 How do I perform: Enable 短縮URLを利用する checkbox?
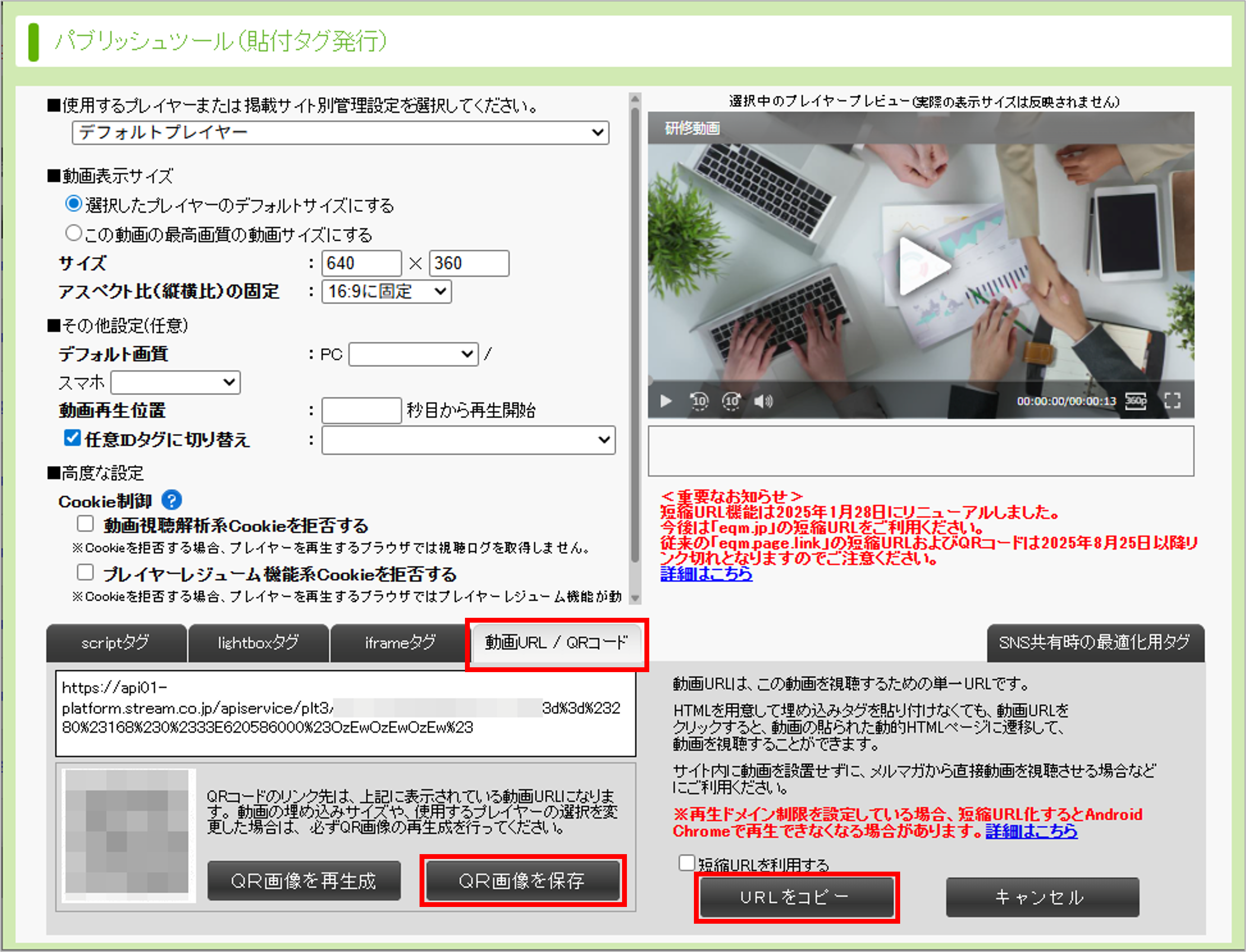(x=686, y=862)
